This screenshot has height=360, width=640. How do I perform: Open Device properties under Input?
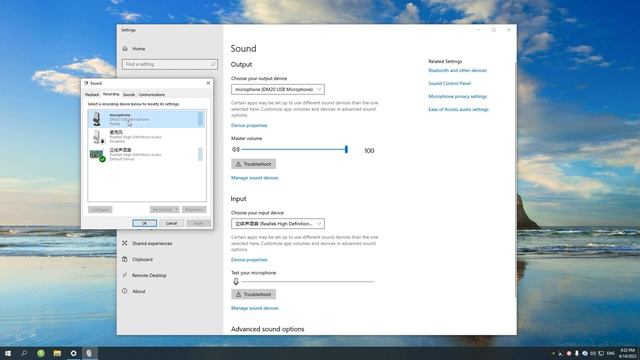pos(249,260)
